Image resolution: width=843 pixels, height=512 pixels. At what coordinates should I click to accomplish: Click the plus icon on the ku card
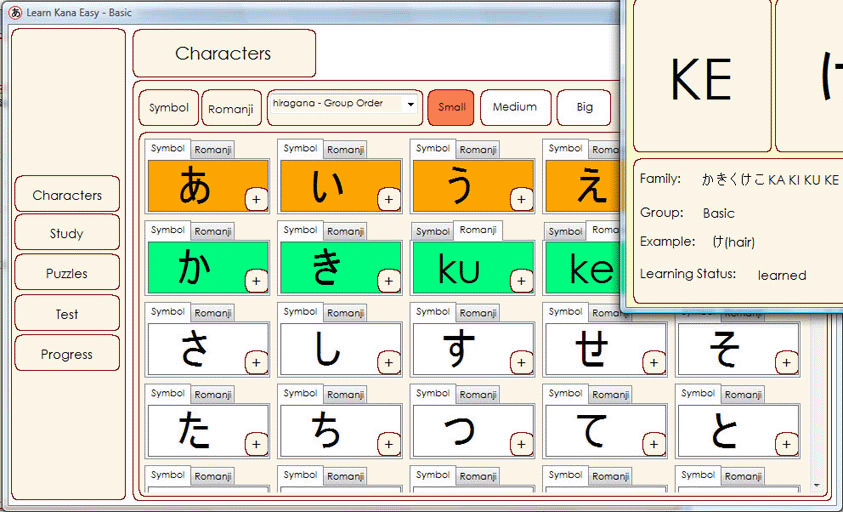521,281
